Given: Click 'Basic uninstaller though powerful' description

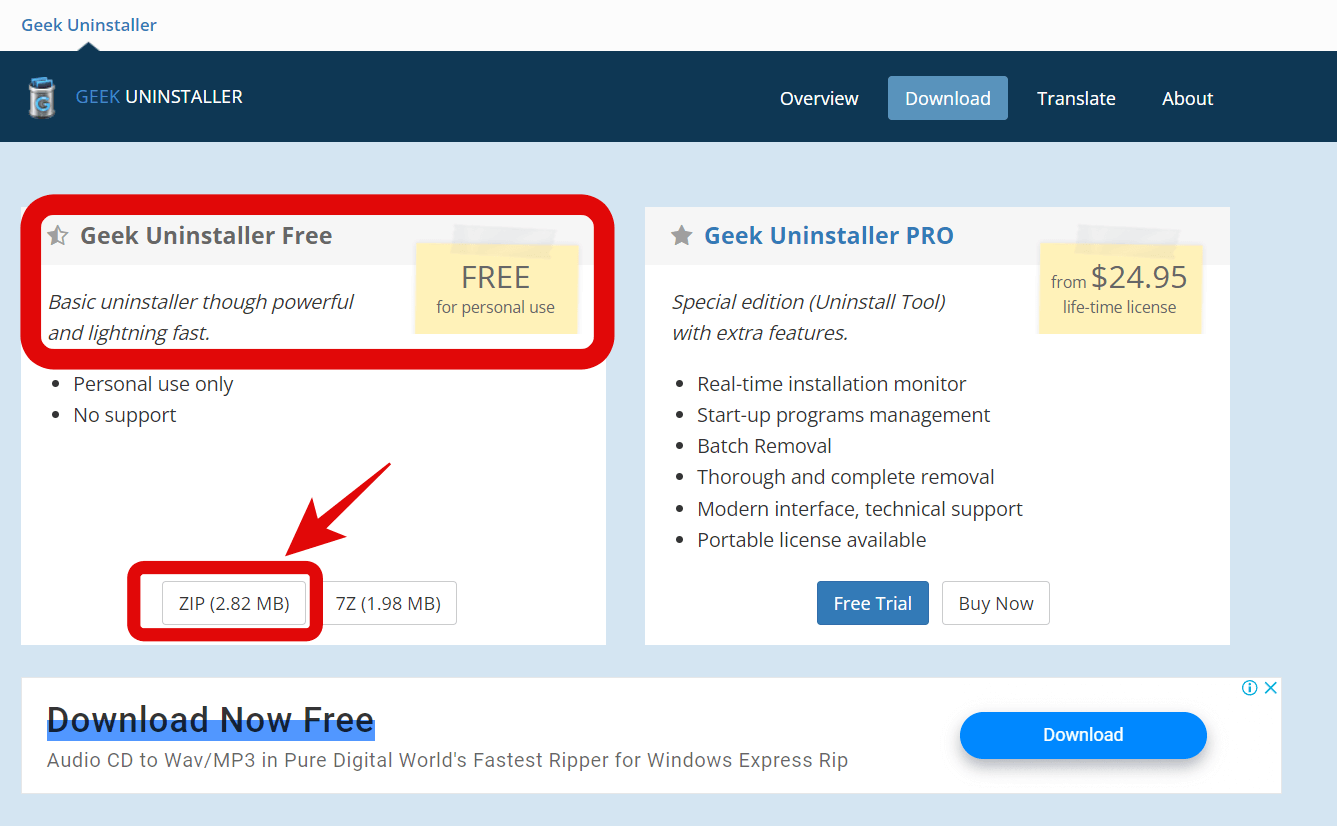Looking at the screenshot, I should (201, 317).
